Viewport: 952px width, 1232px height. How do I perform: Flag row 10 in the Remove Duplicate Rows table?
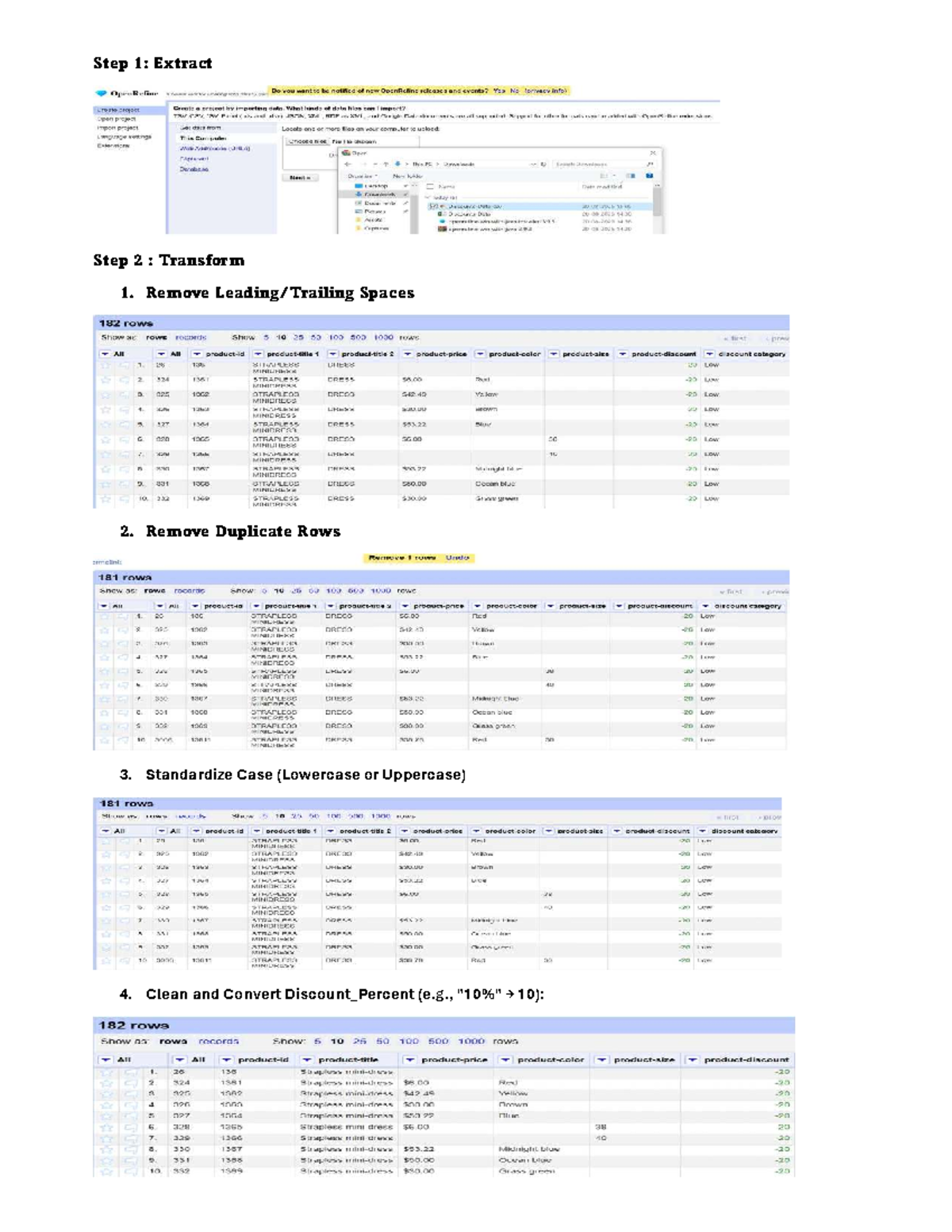123,740
